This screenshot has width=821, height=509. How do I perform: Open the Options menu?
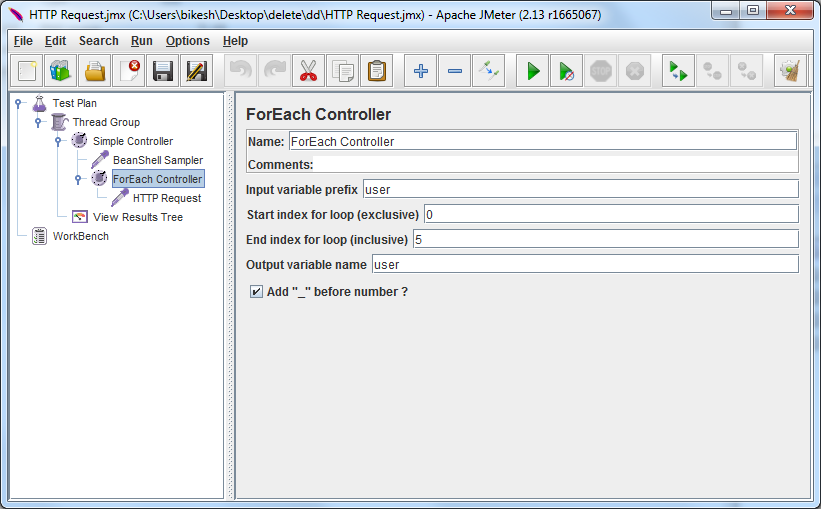[187, 41]
